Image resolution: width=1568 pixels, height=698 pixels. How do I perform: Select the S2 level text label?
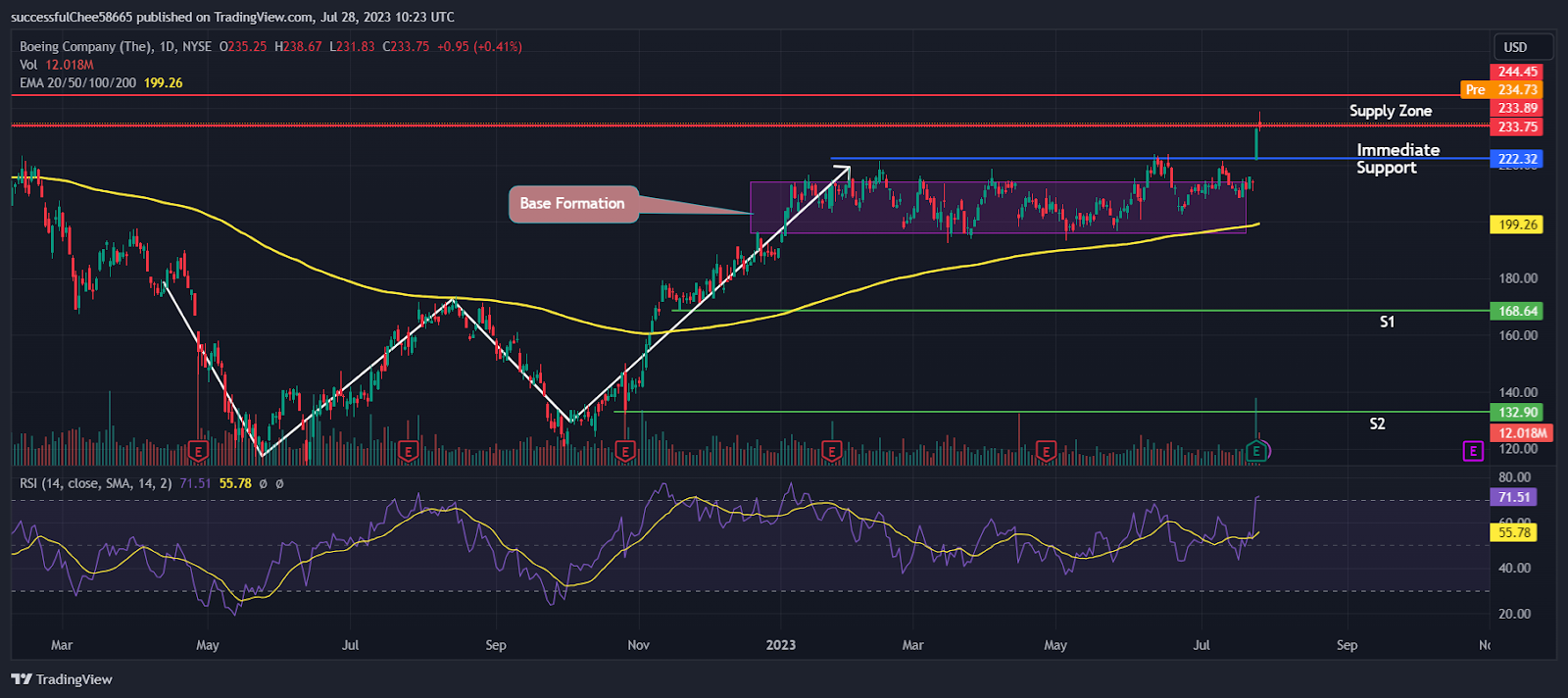pyautogui.click(x=1377, y=424)
